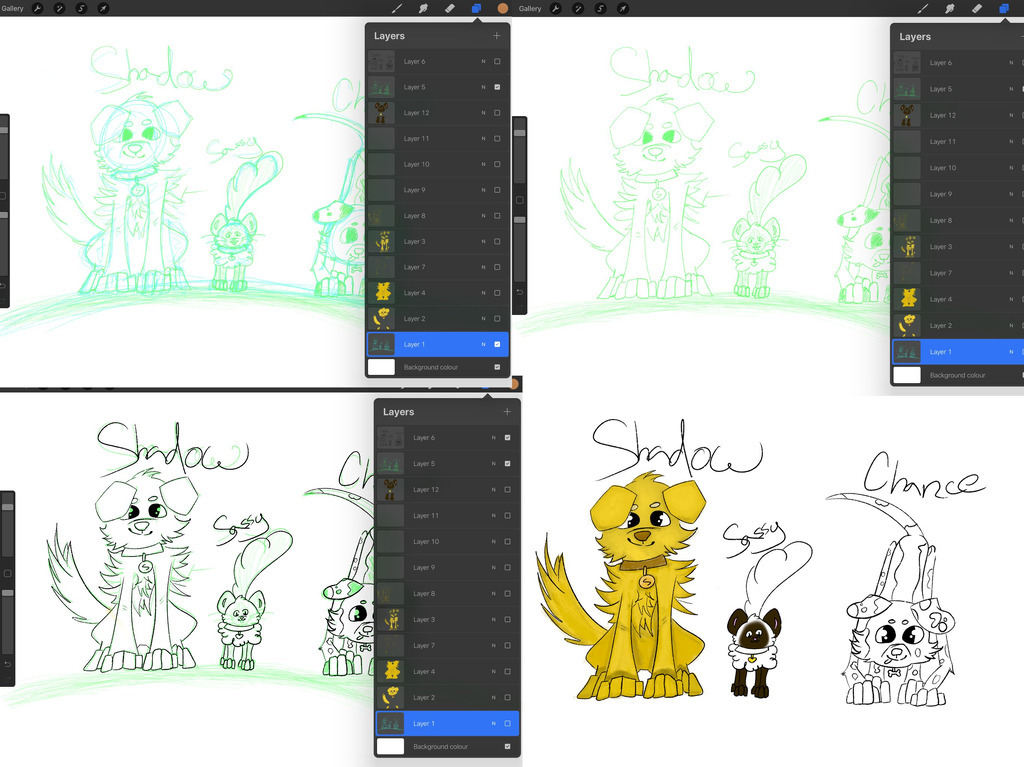Open Adjustments magic wand in top-left screenshot
Viewport: 1024px width, 767px height.
(x=59, y=8)
